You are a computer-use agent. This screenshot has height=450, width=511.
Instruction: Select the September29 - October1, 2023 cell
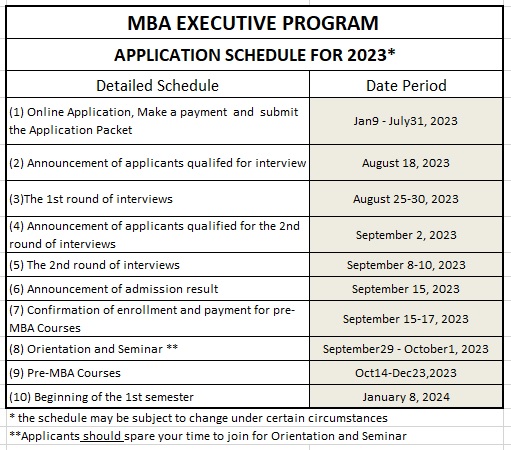click(406, 349)
